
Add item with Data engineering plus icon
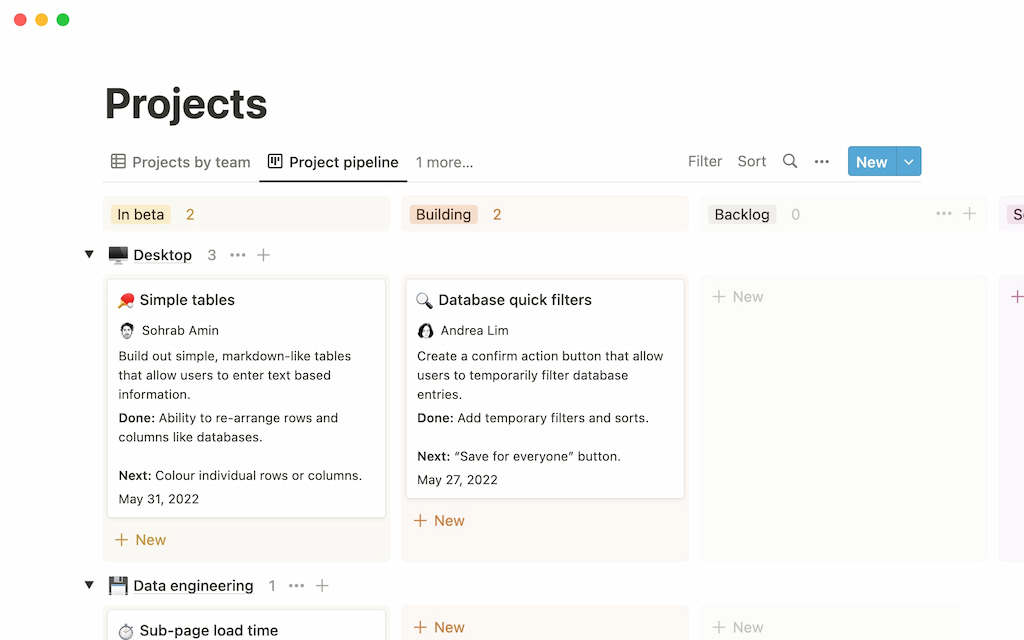pos(322,586)
